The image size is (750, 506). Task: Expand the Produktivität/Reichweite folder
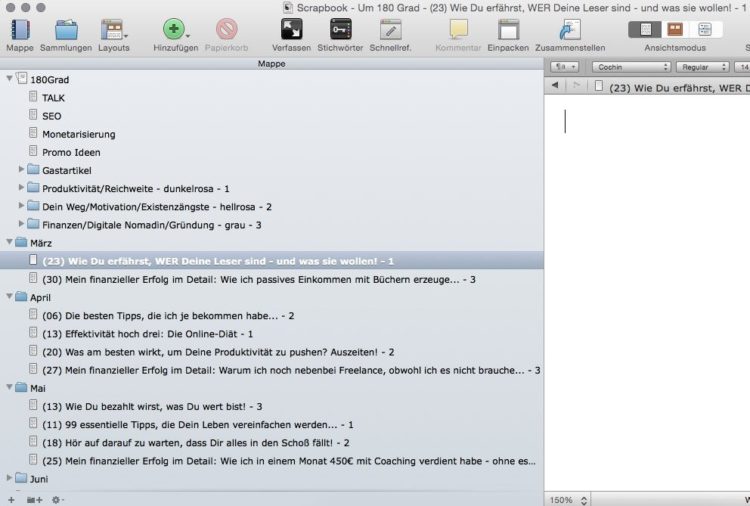point(21,187)
